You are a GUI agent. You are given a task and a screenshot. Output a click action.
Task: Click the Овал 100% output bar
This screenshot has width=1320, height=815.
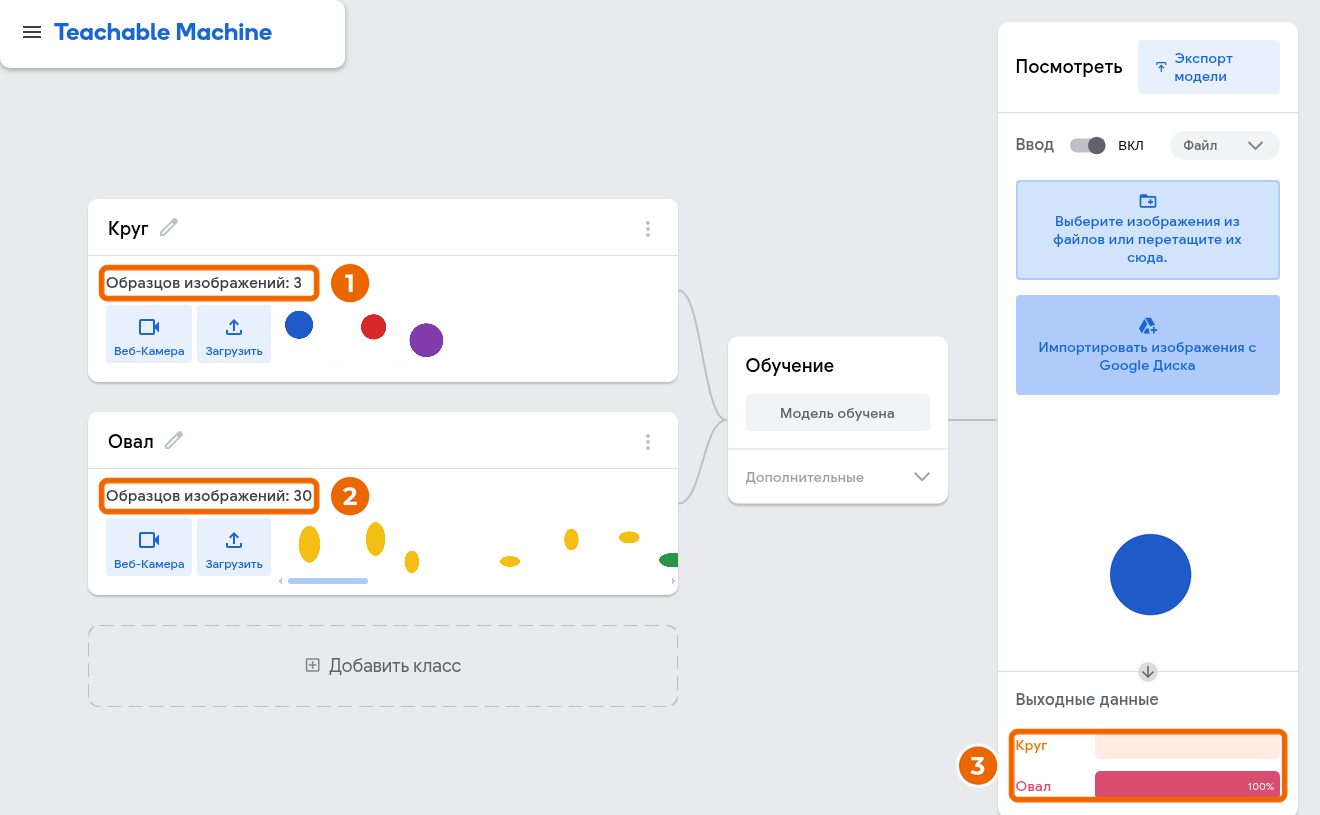1187,786
